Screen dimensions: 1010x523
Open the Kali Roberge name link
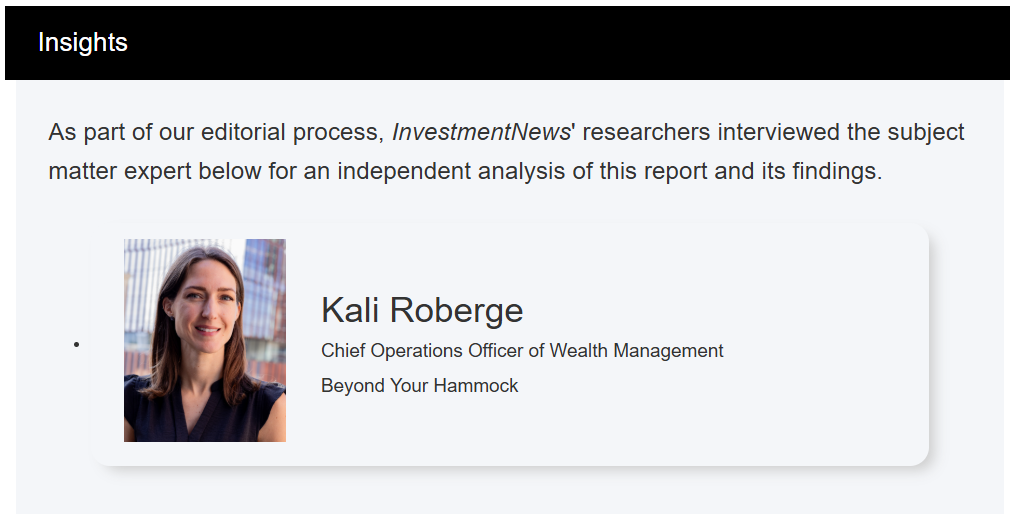coord(422,310)
